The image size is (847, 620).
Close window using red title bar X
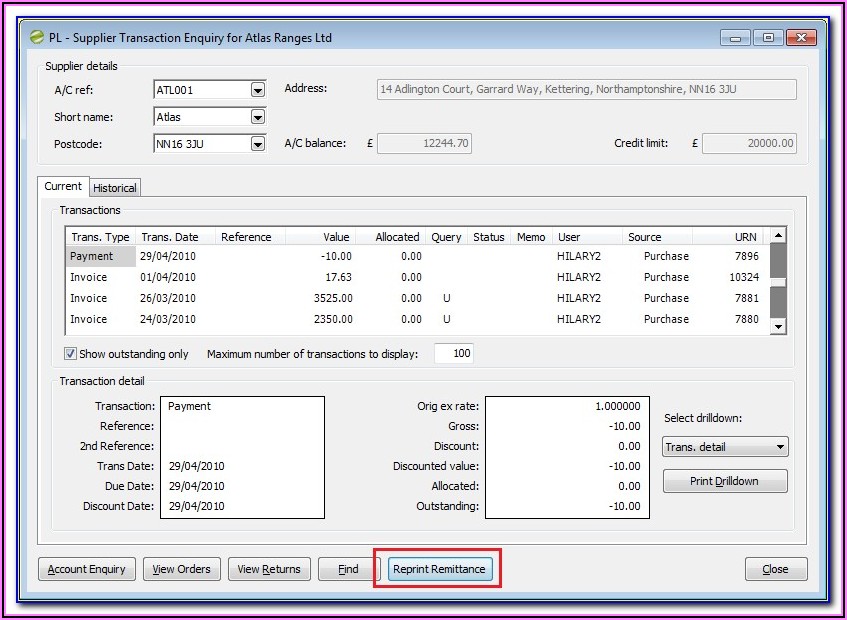click(x=800, y=38)
